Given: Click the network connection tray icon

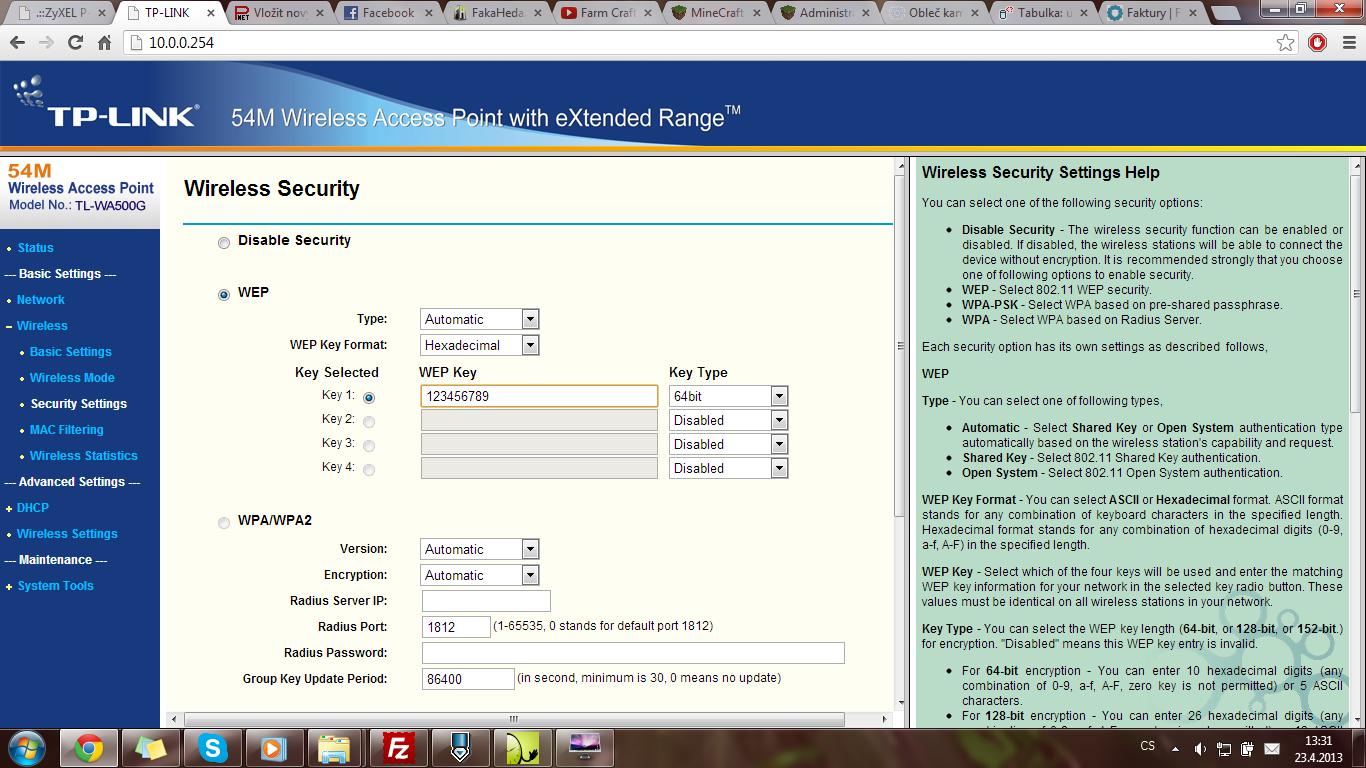Looking at the screenshot, I should [x=1223, y=748].
